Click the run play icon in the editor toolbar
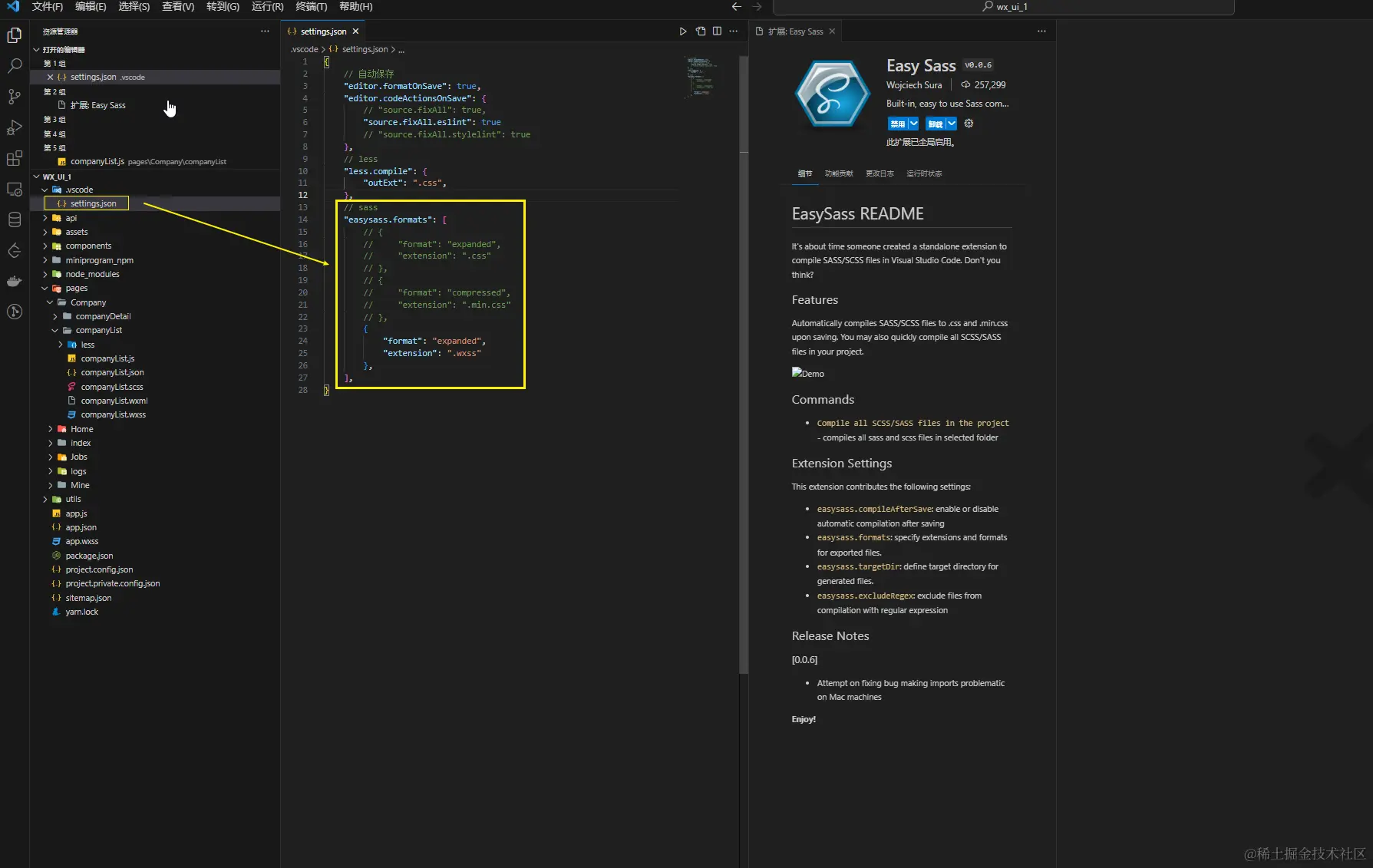 [x=683, y=31]
